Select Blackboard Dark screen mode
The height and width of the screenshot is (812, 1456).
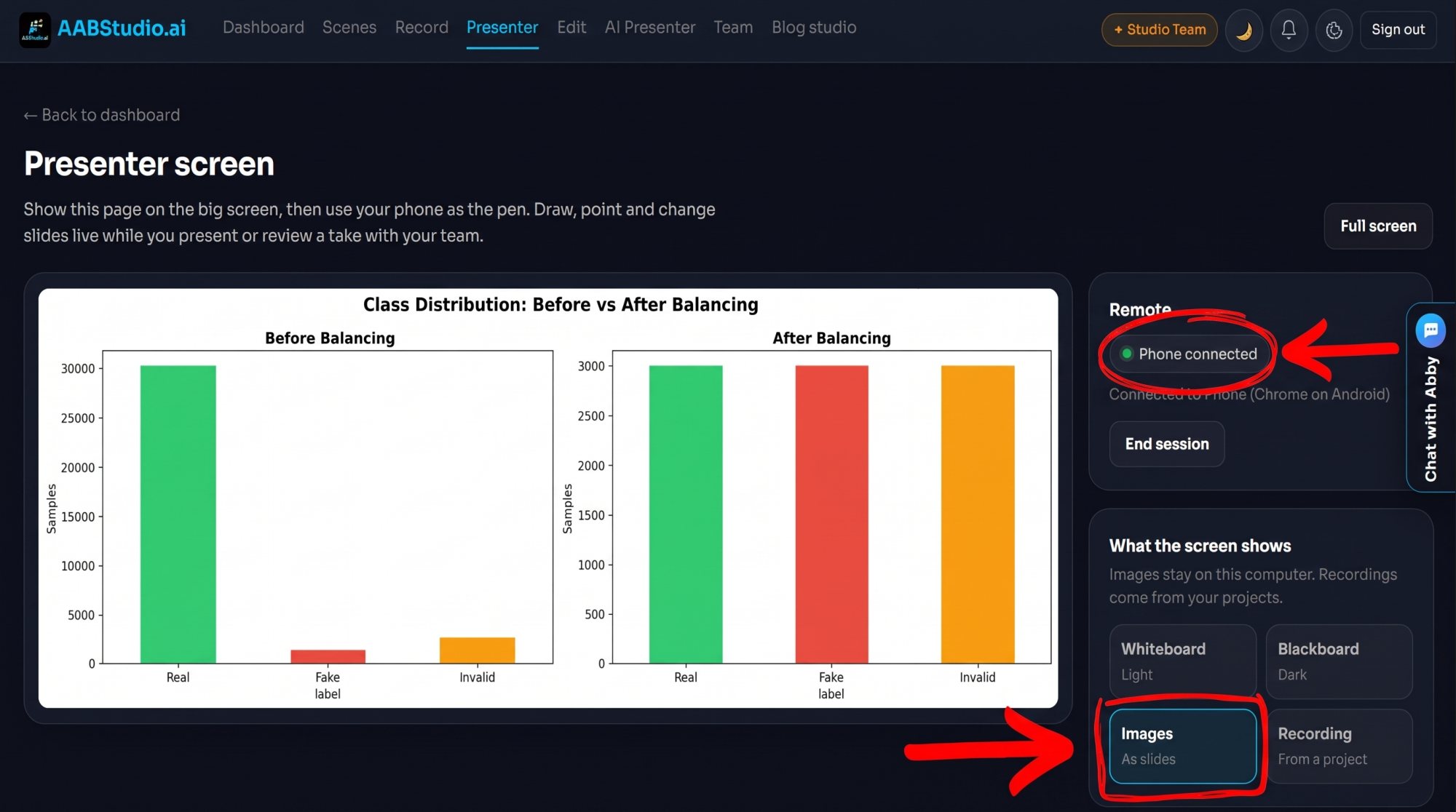coord(1340,661)
